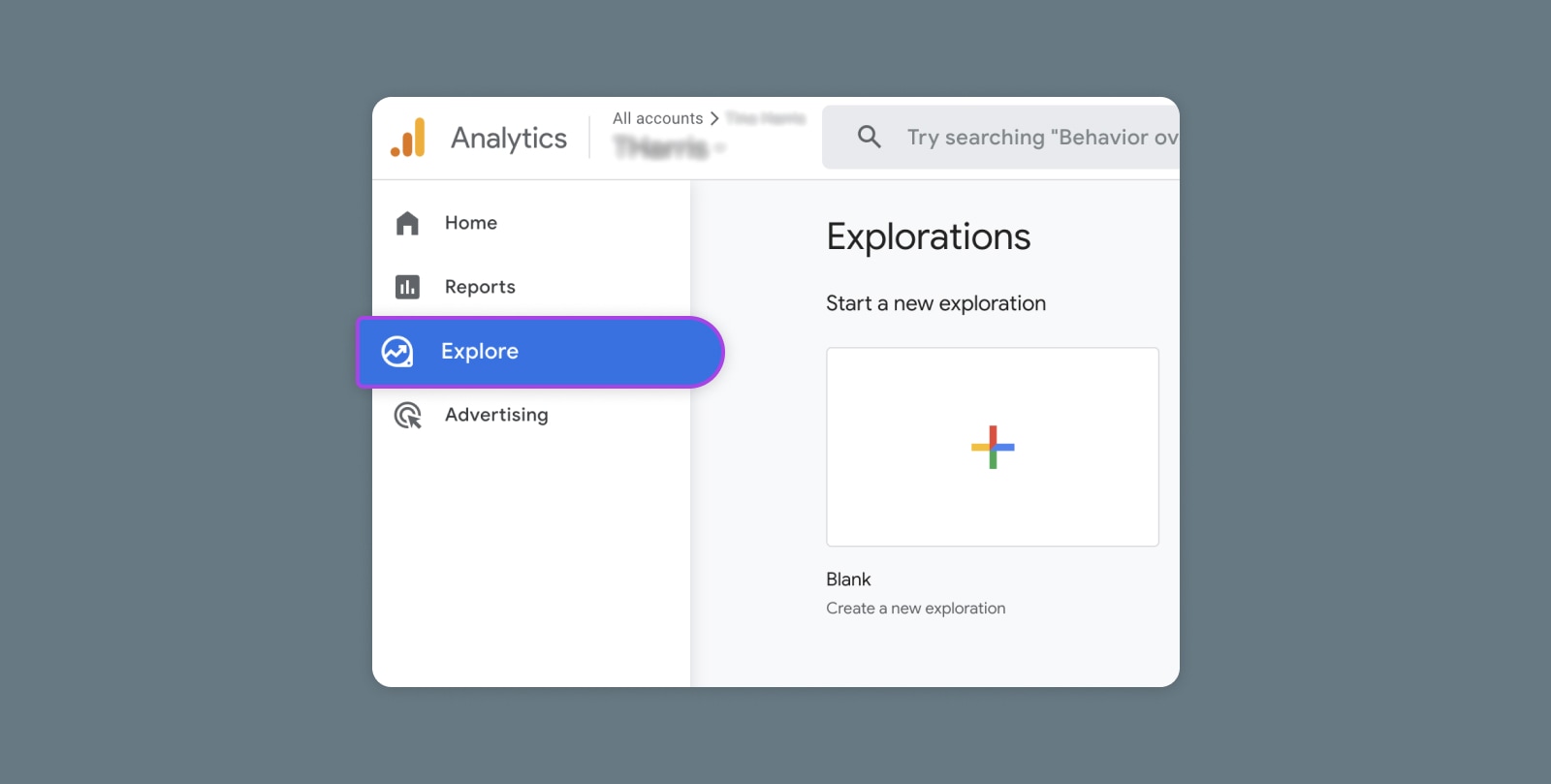Click the 'Blank' template label
The image size is (1551, 784).
[x=848, y=580]
